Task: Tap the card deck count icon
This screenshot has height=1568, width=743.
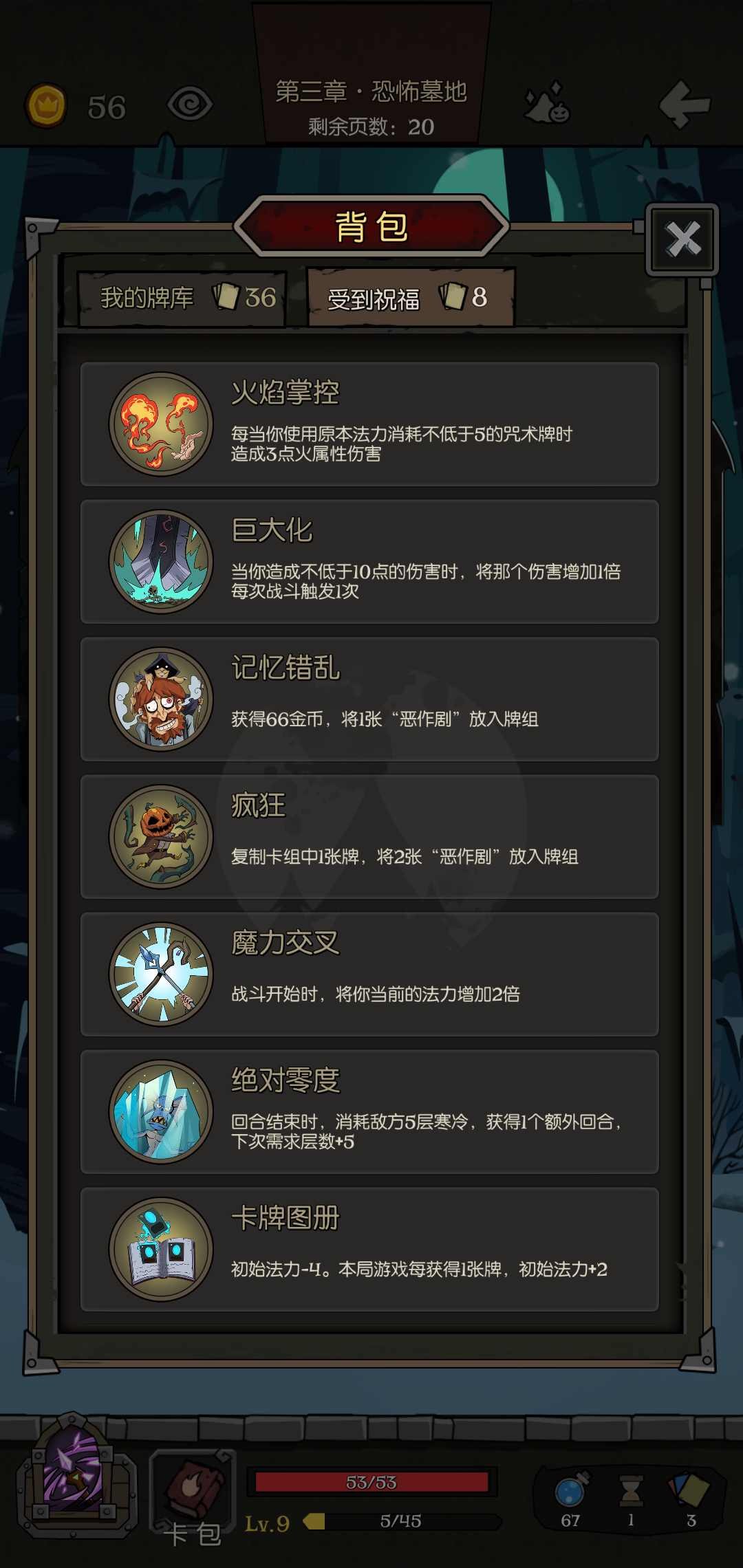Action: coord(689,1490)
